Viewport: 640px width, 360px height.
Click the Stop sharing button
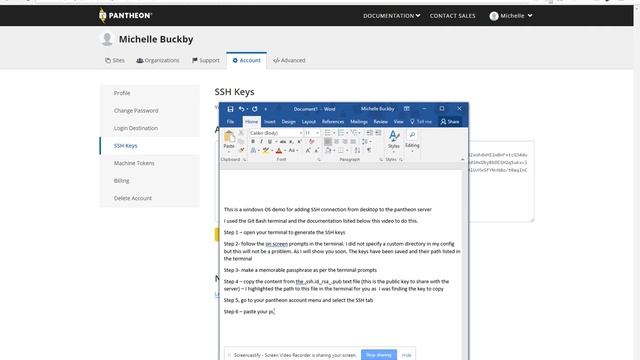pyautogui.click(x=379, y=355)
